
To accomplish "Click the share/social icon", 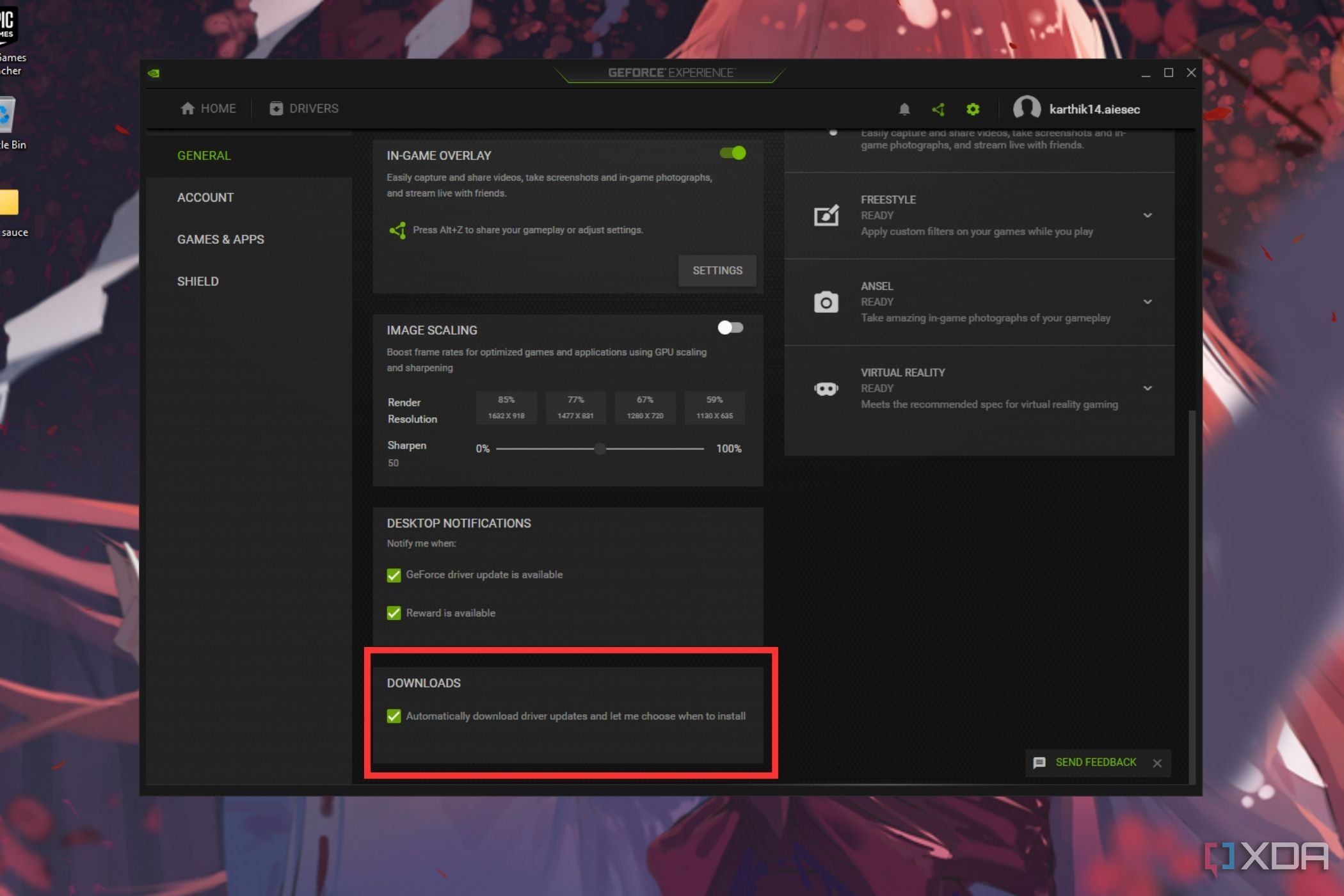I will coord(938,109).
